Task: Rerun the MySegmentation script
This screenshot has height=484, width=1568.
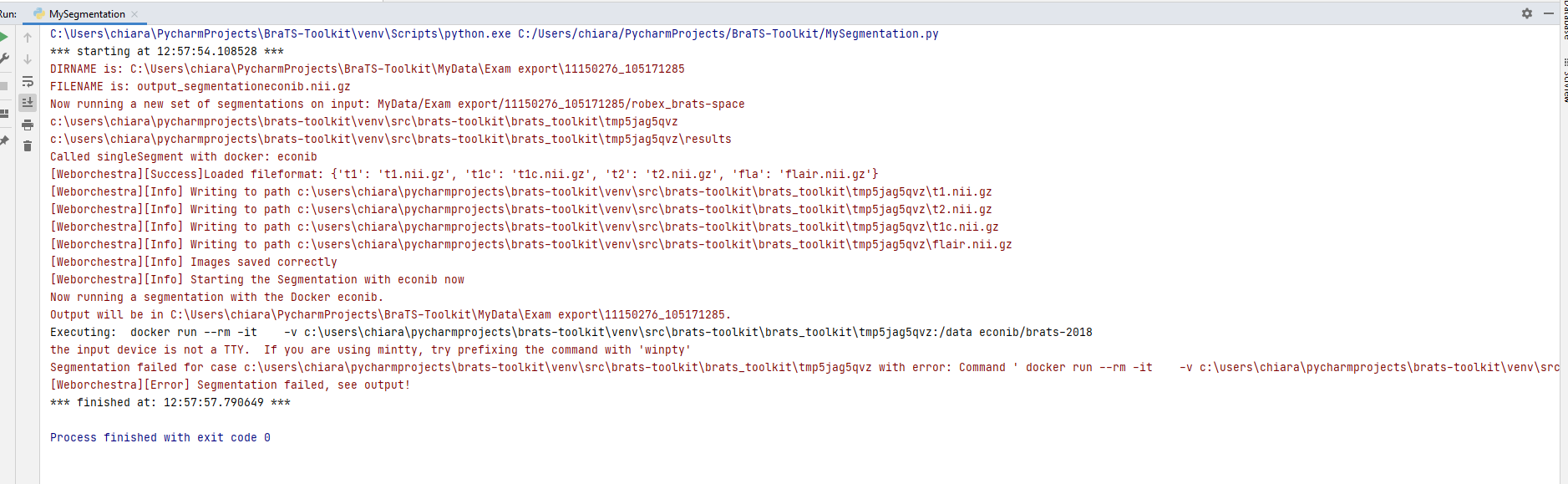Action: pos(4,37)
